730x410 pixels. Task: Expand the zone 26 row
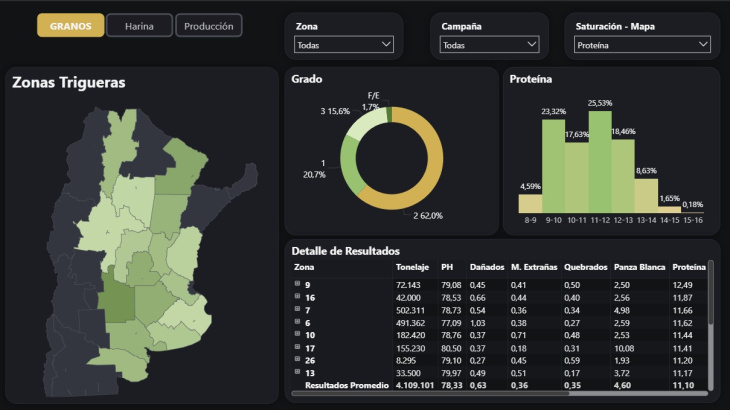coord(297,359)
